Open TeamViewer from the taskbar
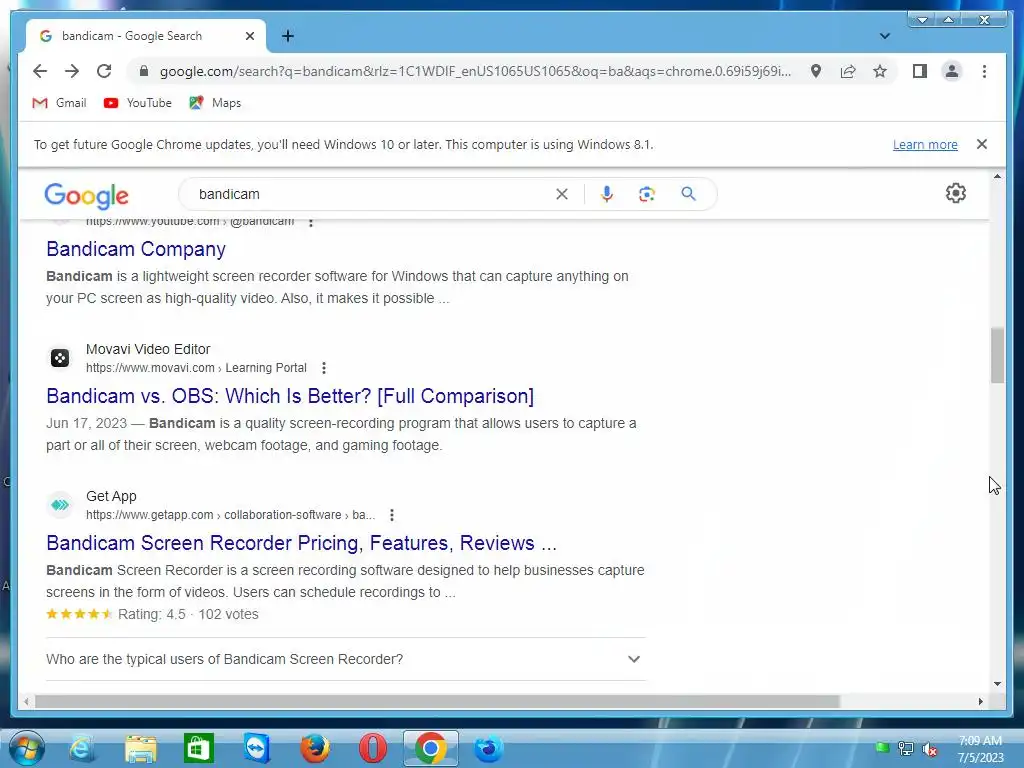This screenshot has height=768, width=1024. point(257,748)
